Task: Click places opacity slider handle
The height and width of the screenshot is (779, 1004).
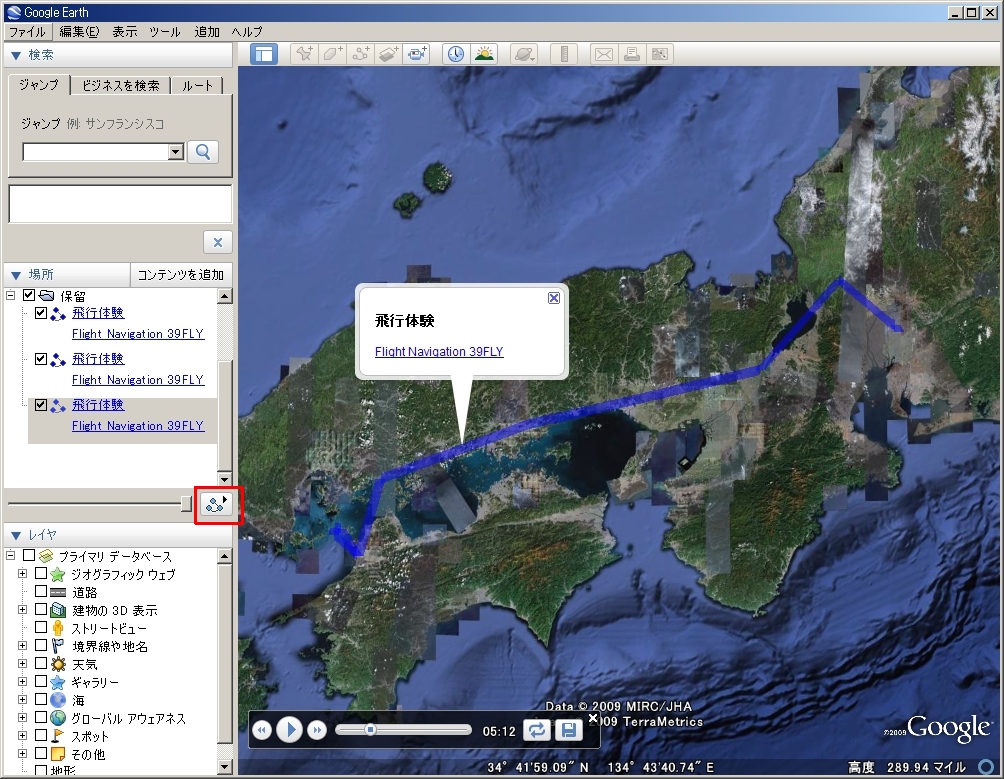Action: (x=186, y=504)
